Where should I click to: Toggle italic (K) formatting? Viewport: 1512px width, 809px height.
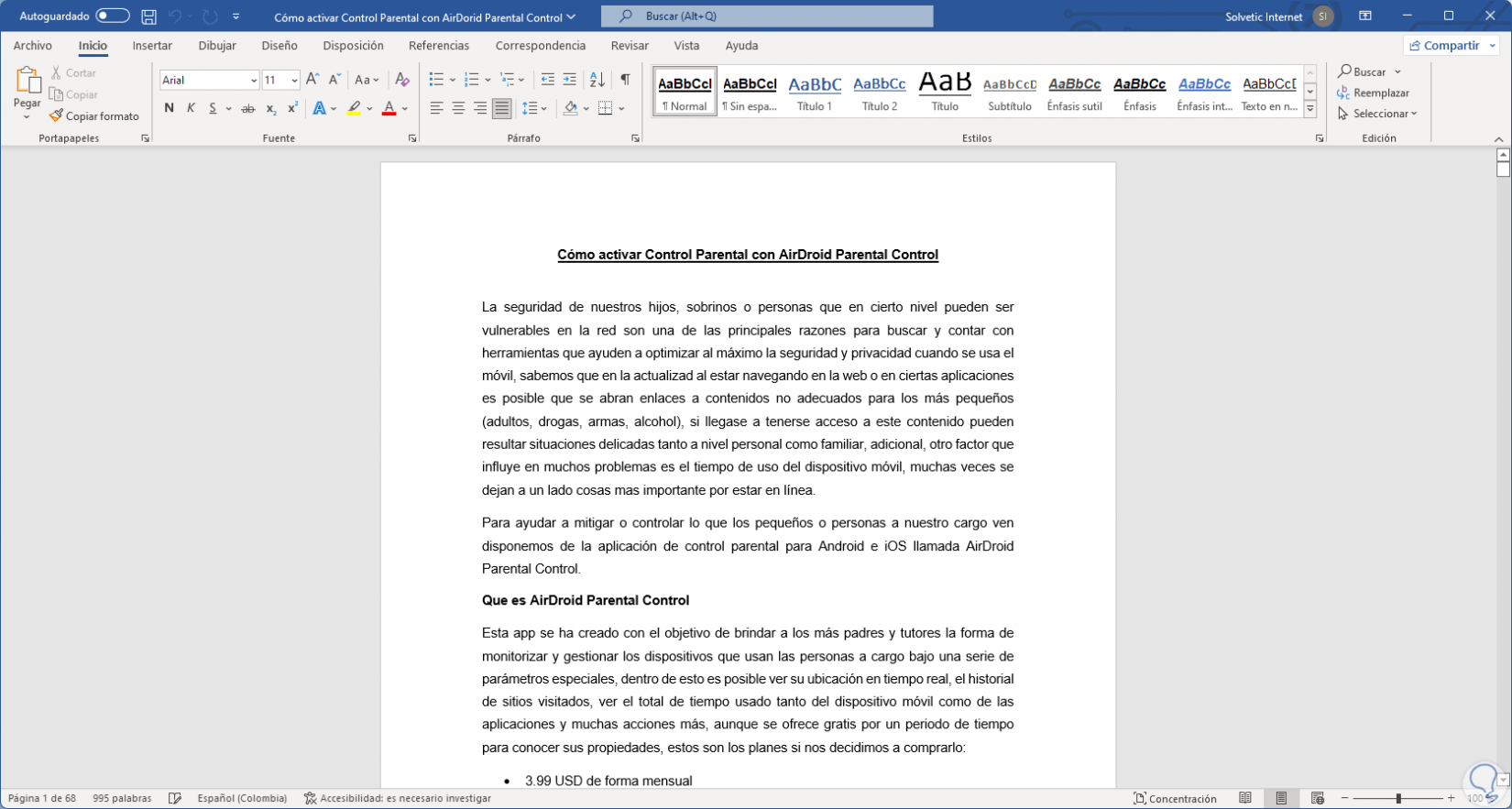[x=191, y=108]
